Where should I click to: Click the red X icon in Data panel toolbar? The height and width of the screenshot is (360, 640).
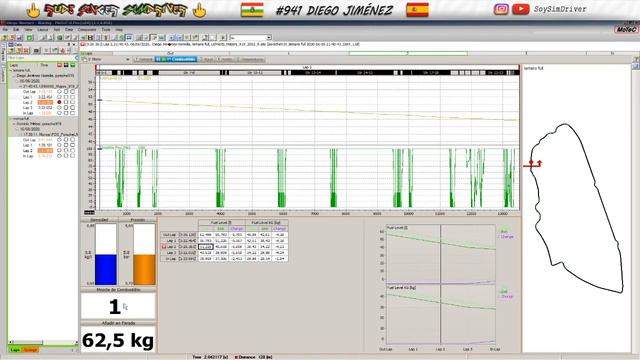pyautogui.click(x=26, y=51)
